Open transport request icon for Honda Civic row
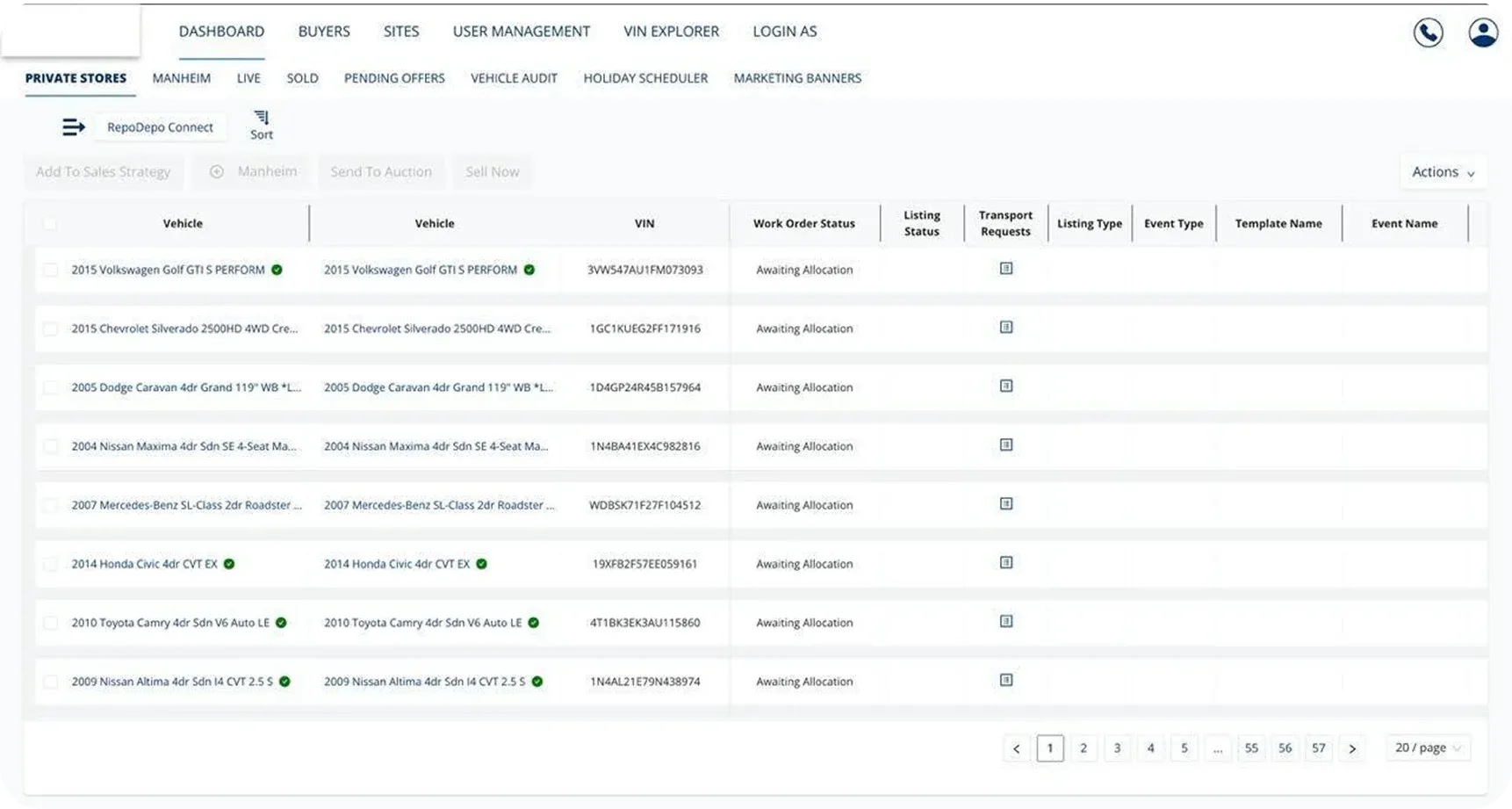Screen dimensions: 1512x809 pos(1006,563)
